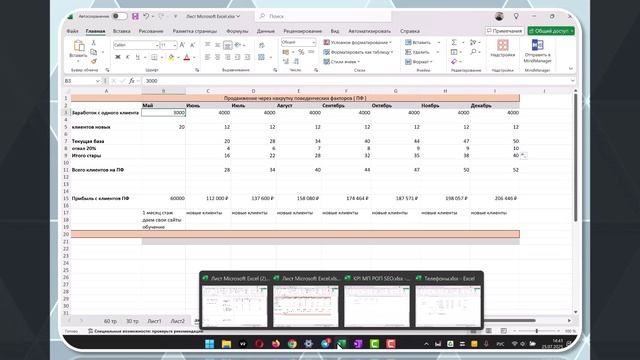Click the fx insert function icon
The height and width of the screenshot is (360, 640).
[131, 81]
